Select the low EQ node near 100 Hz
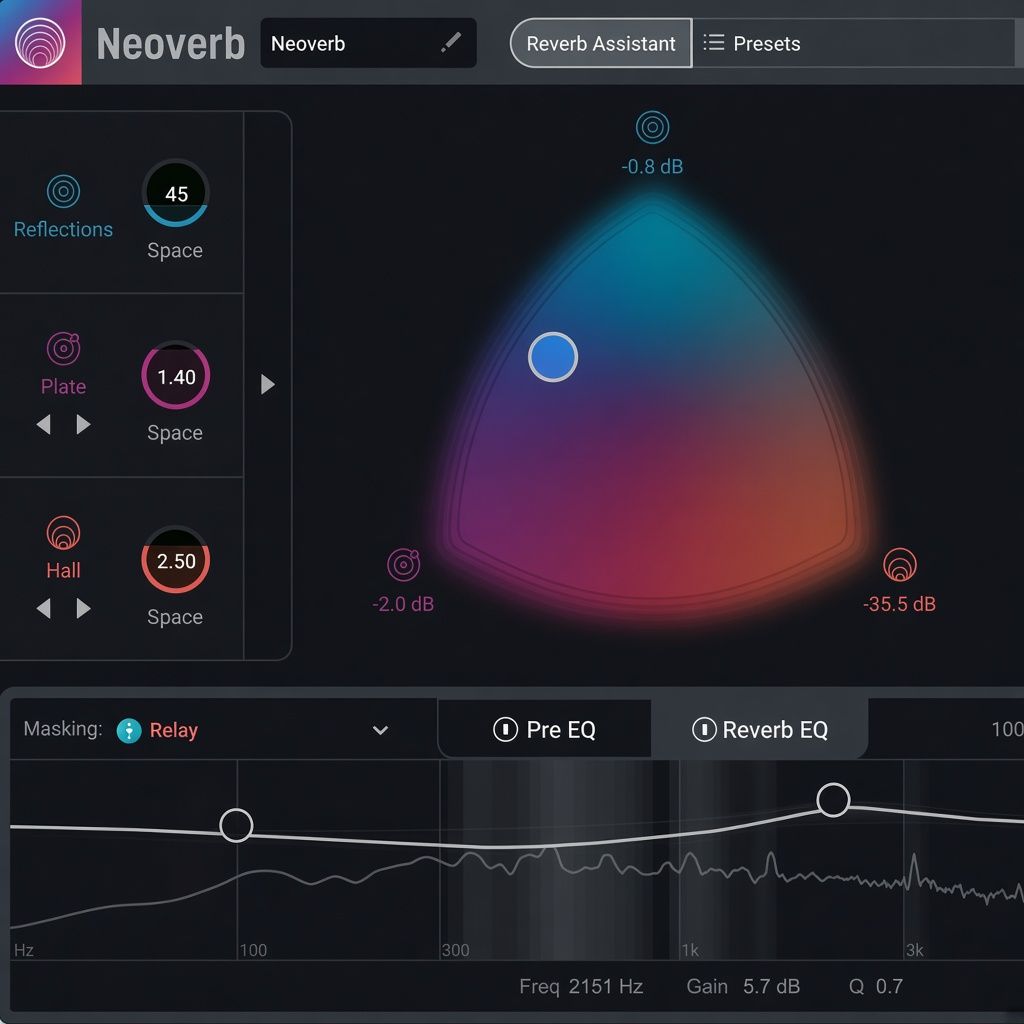 (236, 825)
